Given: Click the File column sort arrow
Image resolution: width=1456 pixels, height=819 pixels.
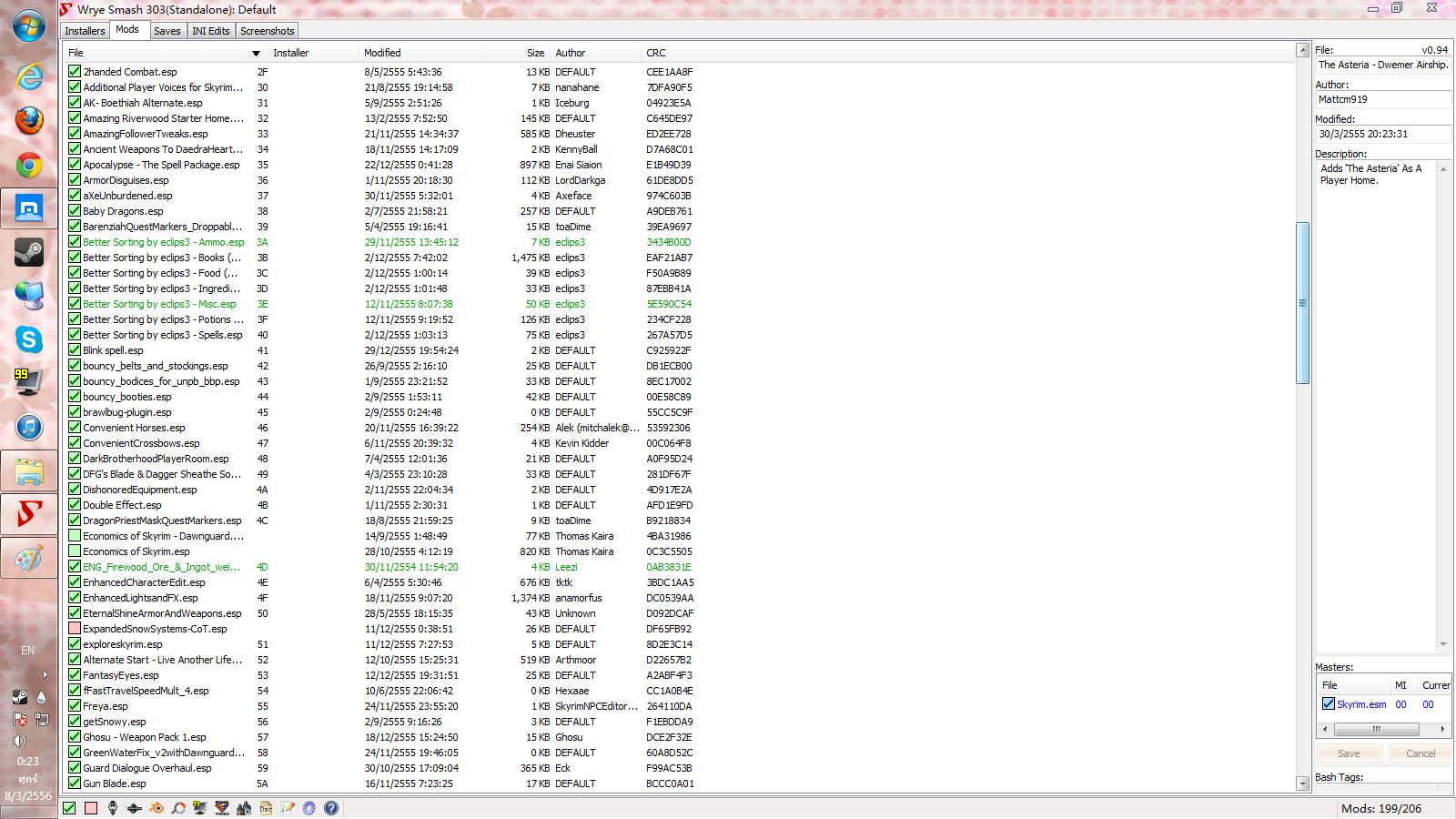Looking at the screenshot, I should [x=256, y=54].
